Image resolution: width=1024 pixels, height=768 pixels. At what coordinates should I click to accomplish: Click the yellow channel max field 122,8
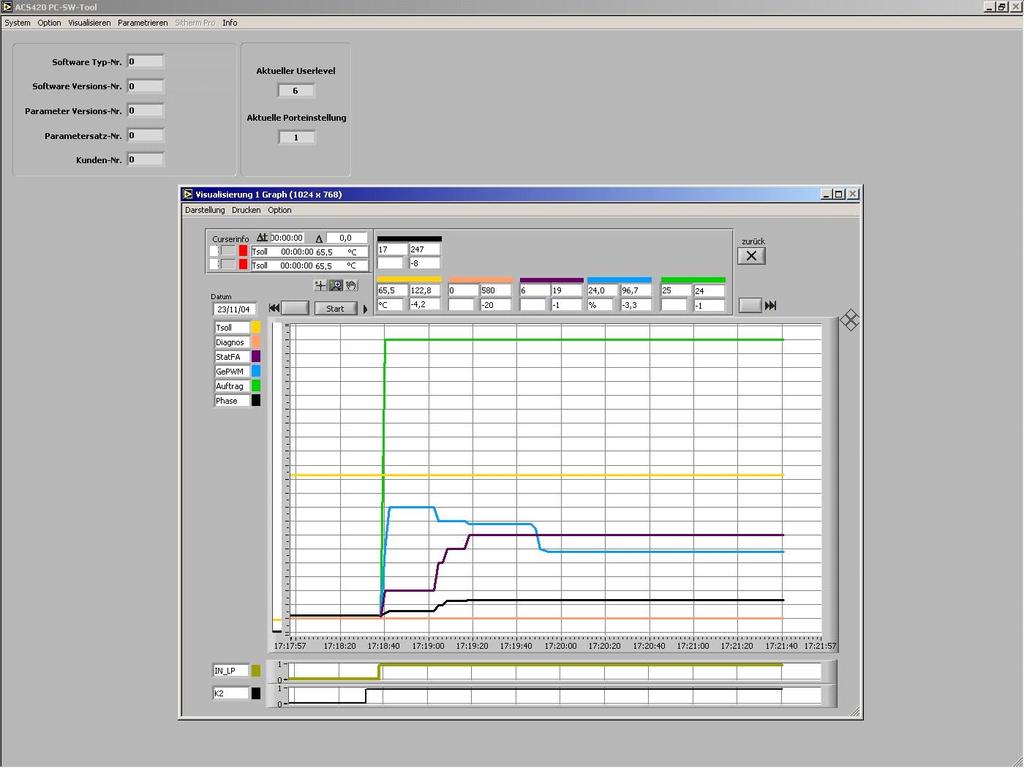[424, 291]
